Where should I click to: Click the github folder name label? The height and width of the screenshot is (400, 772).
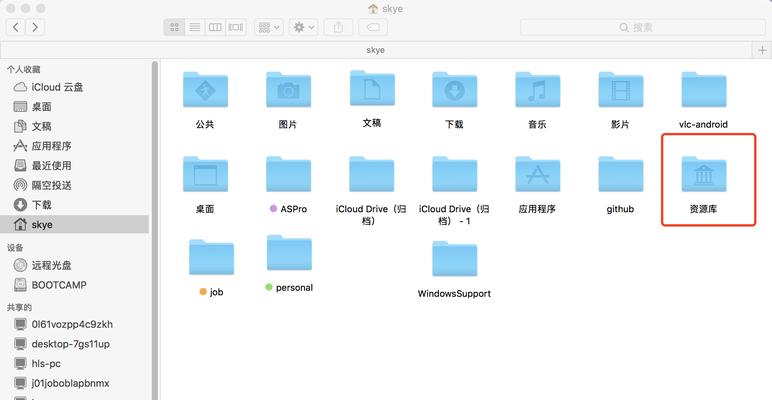click(x=620, y=209)
